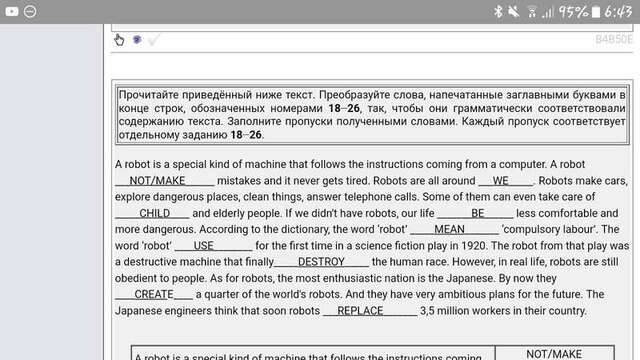Click the BE blank in the text

(475, 213)
